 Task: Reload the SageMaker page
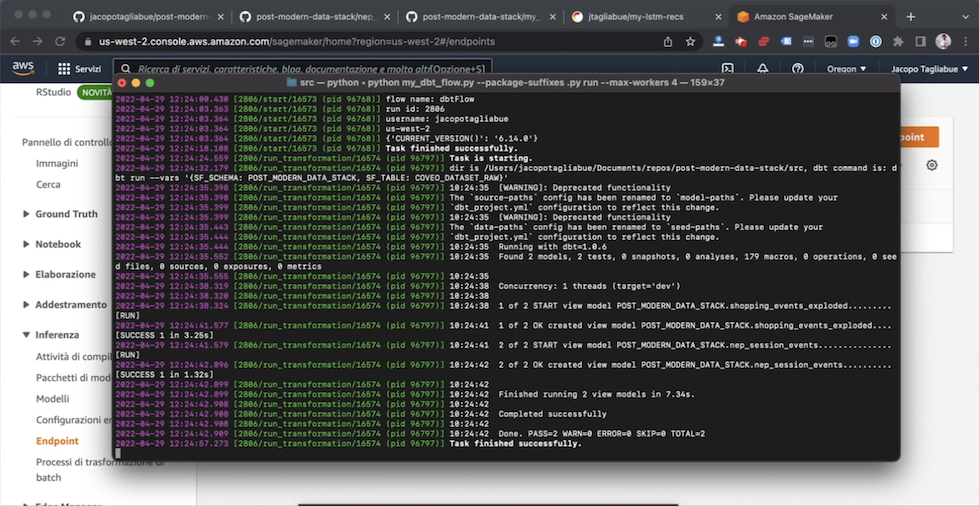point(60,41)
